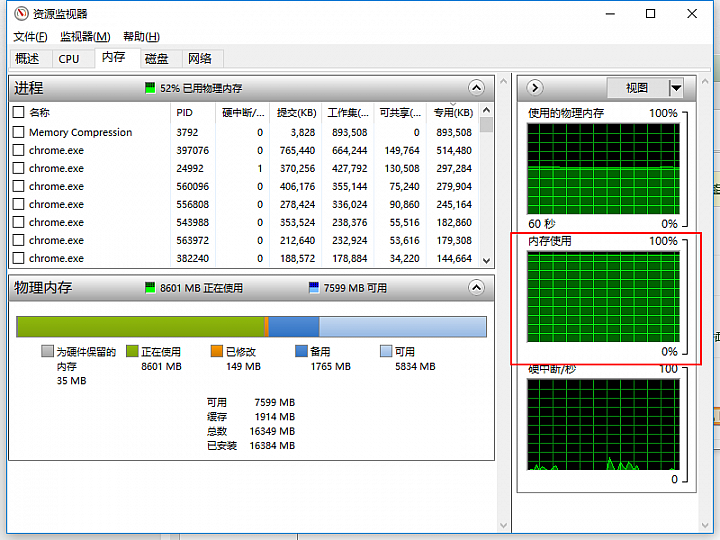Click the blue 7599 MB 可用 indicator
This screenshot has height=540, width=720.
314,288
